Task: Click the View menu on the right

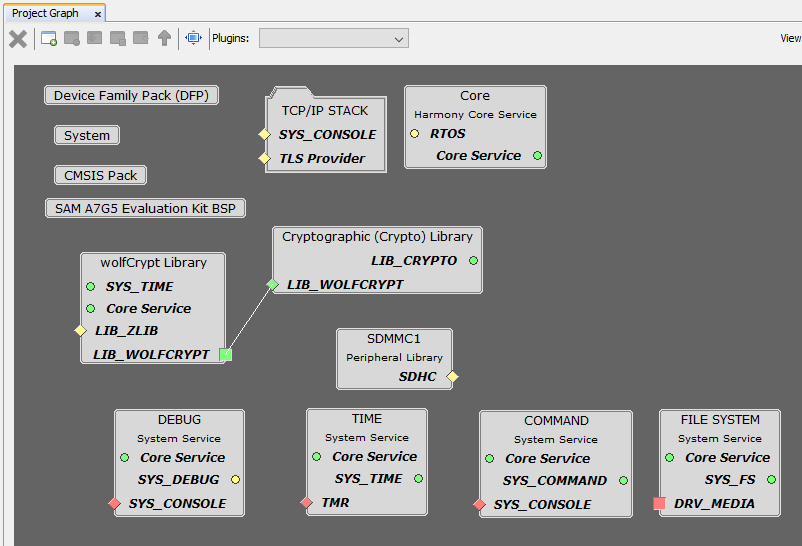Action: (x=791, y=38)
